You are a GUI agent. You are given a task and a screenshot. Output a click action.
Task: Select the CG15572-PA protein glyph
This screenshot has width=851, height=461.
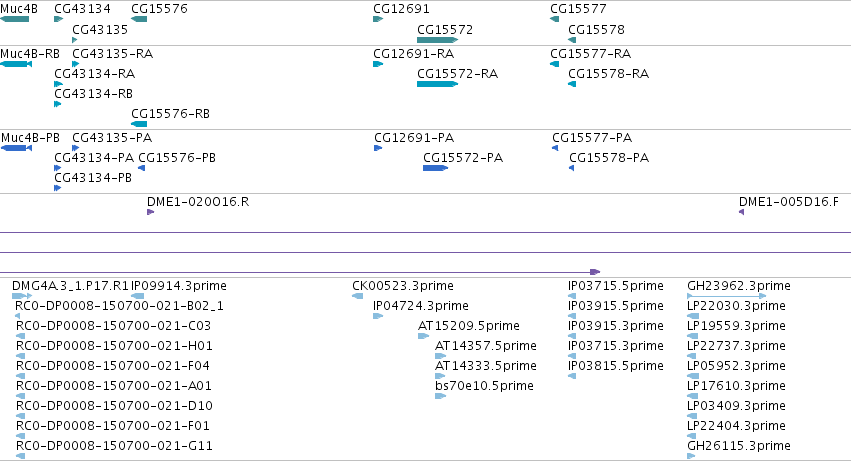pyautogui.click(x=435, y=168)
